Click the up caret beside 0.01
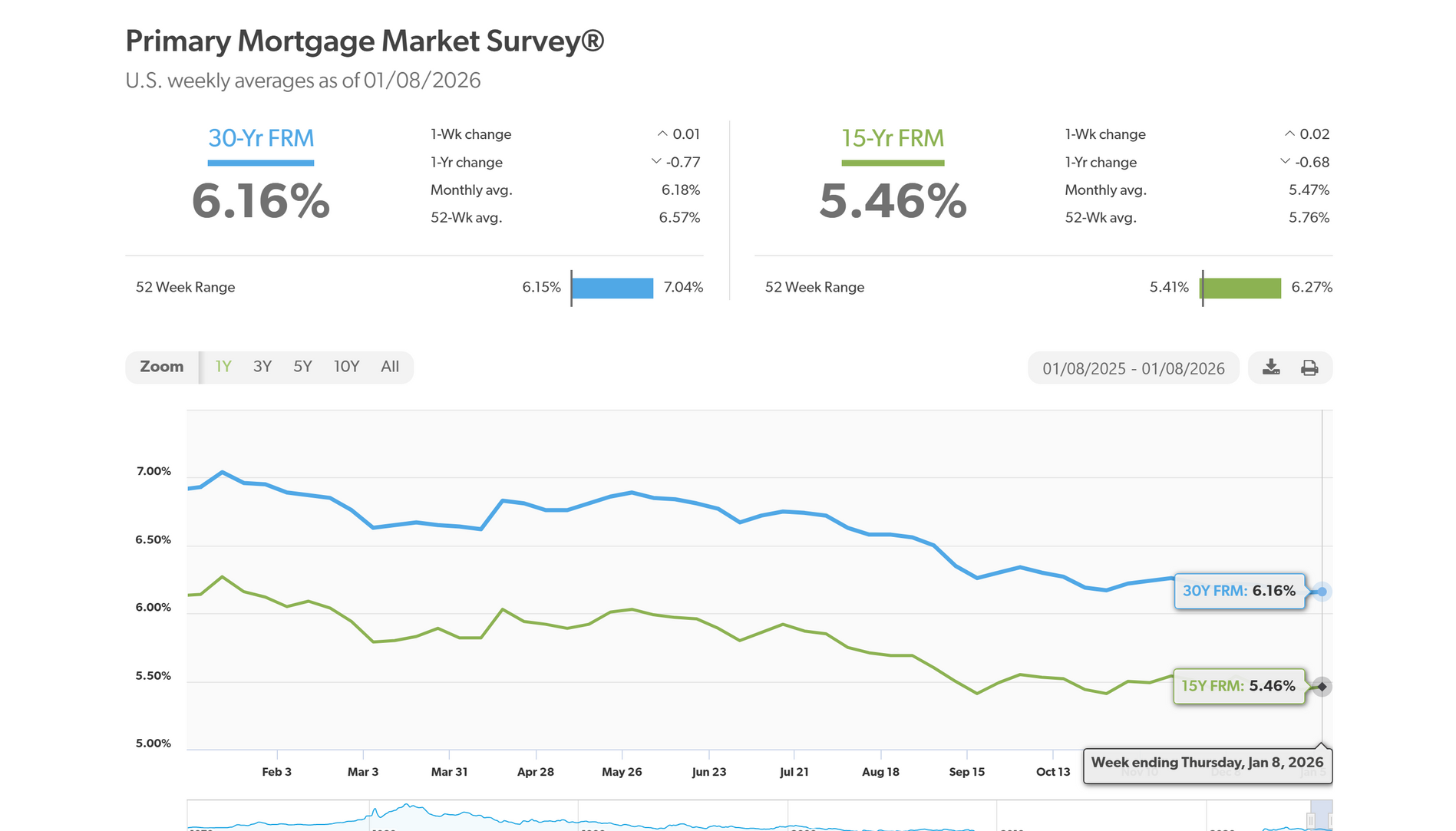This screenshot has width=1456, height=831. click(x=662, y=134)
